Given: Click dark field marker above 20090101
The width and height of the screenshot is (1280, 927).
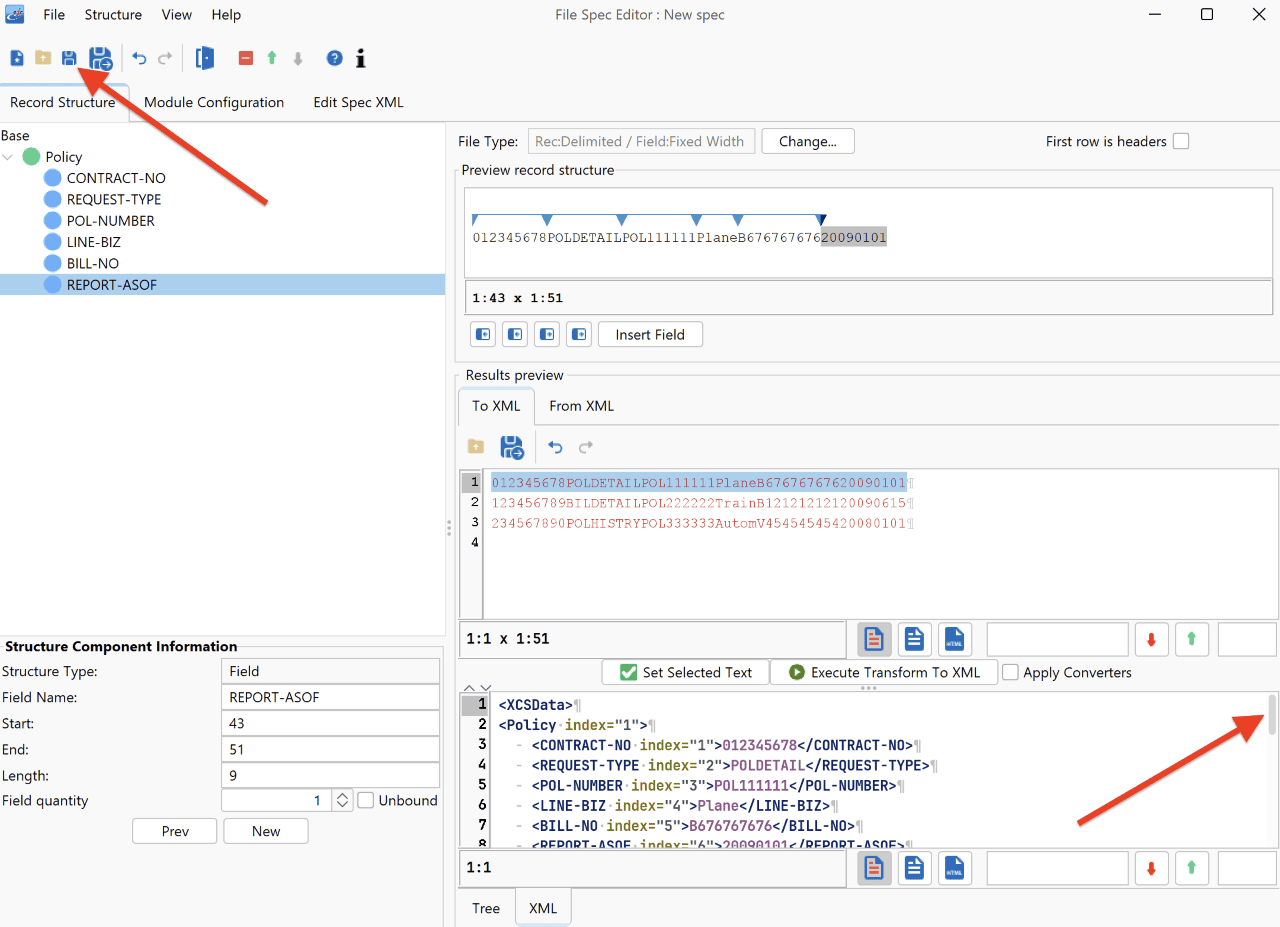Looking at the screenshot, I should coord(821,220).
